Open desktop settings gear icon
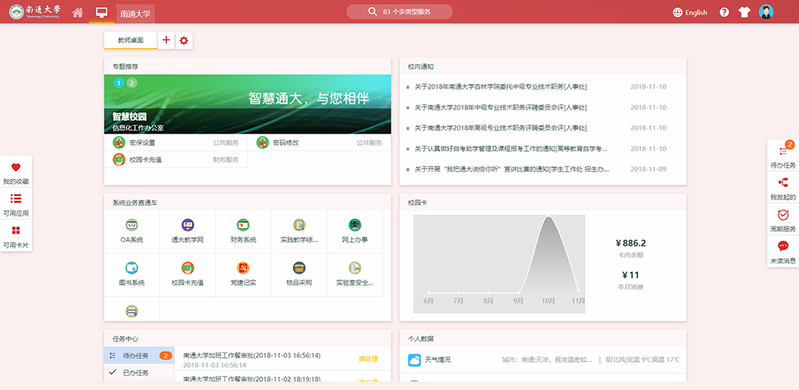This screenshot has height=390, width=799. [x=184, y=40]
